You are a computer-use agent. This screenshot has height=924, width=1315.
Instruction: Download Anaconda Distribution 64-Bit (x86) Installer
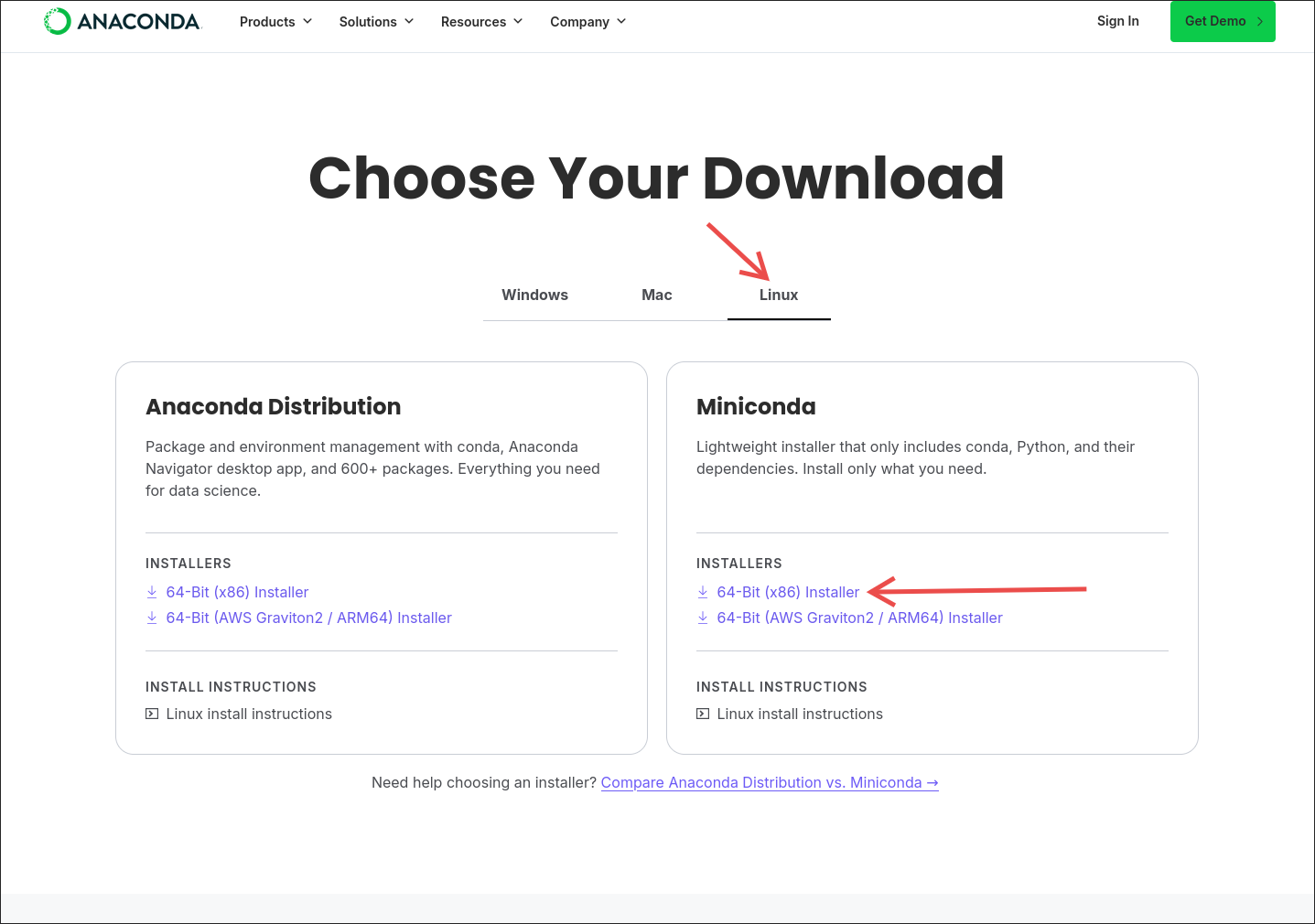[x=238, y=592]
